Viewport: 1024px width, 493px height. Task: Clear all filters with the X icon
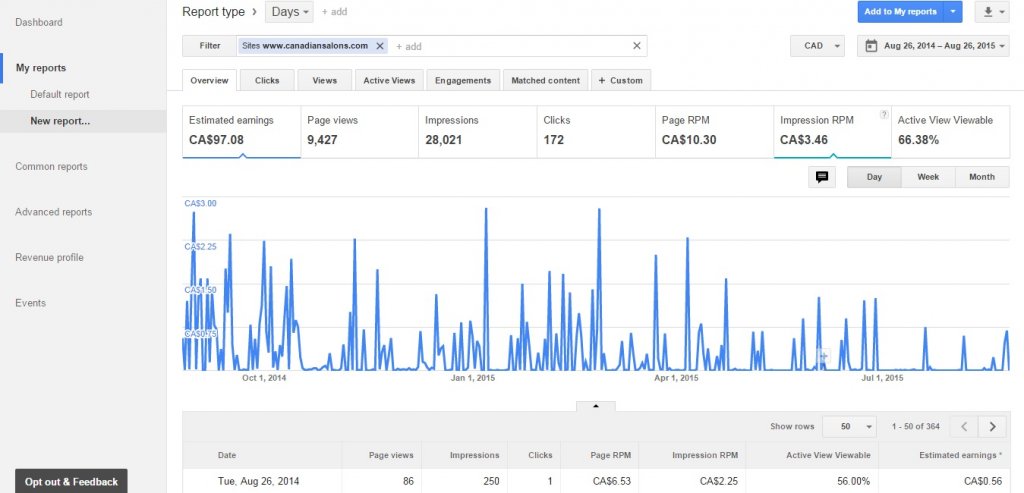coord(637,46)
